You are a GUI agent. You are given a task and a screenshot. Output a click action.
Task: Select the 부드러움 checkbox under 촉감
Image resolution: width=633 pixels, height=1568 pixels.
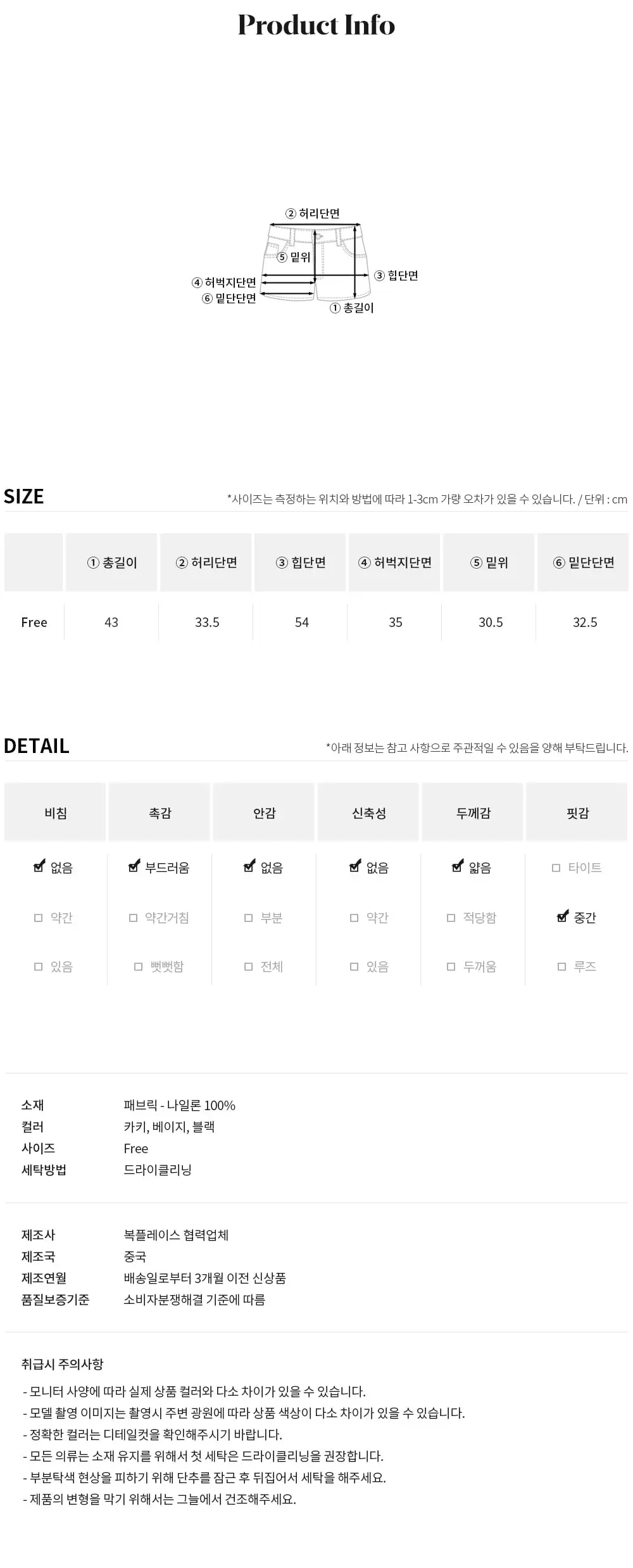coord(134,866)
